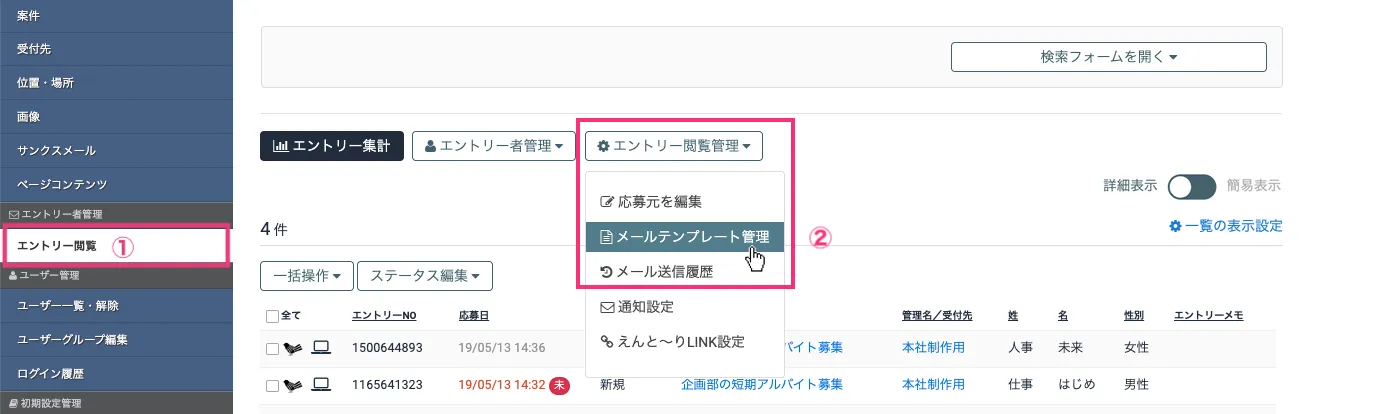Sort by the エントリーNO column header
The image size is (1398, 414).
(x=384, y=316)
